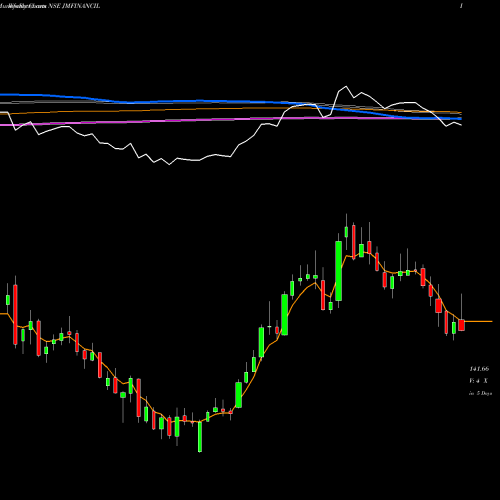Click the lowest green candle at the chart bottom

200,436
